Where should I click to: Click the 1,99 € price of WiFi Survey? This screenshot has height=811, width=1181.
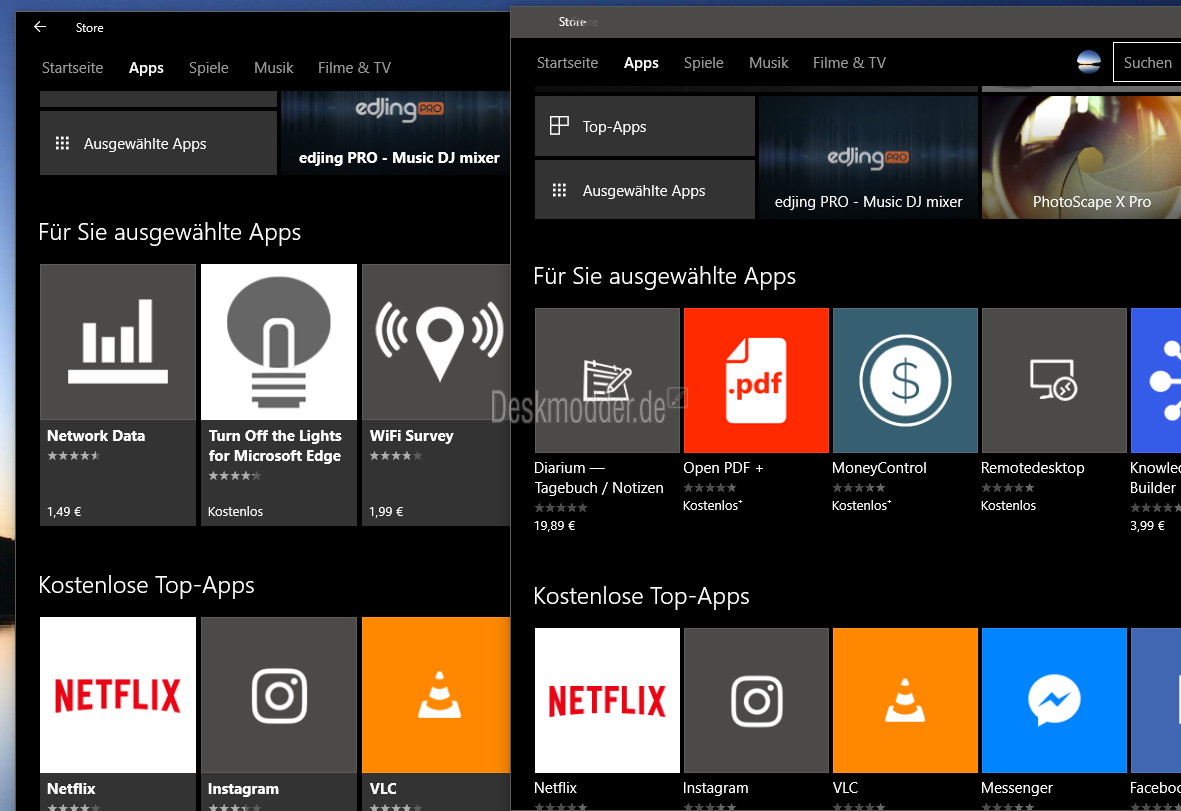pyautogui.click(x=386, y=511)
